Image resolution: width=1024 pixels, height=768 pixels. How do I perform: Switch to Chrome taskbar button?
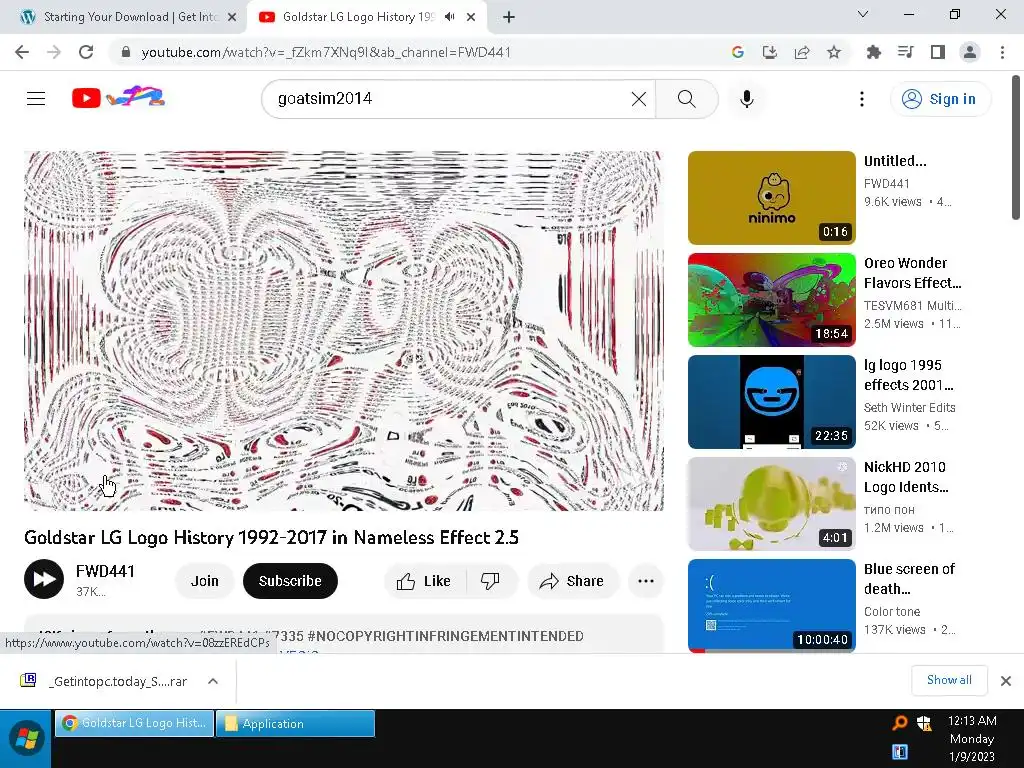click(135, 723)
